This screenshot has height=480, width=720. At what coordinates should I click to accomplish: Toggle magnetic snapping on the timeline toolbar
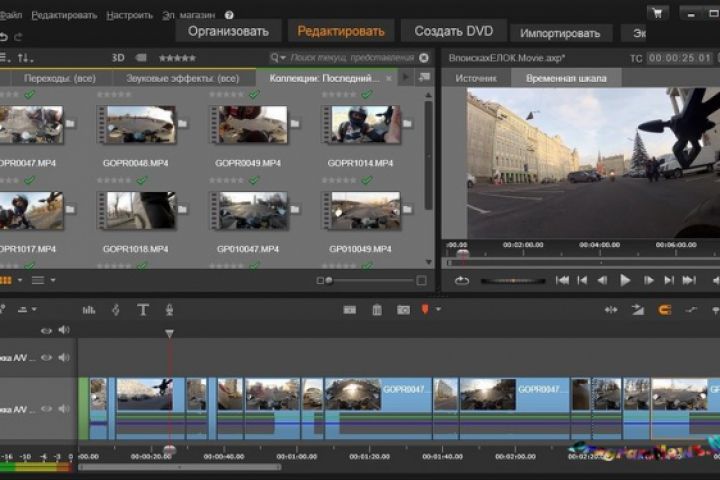pos(663,310)
